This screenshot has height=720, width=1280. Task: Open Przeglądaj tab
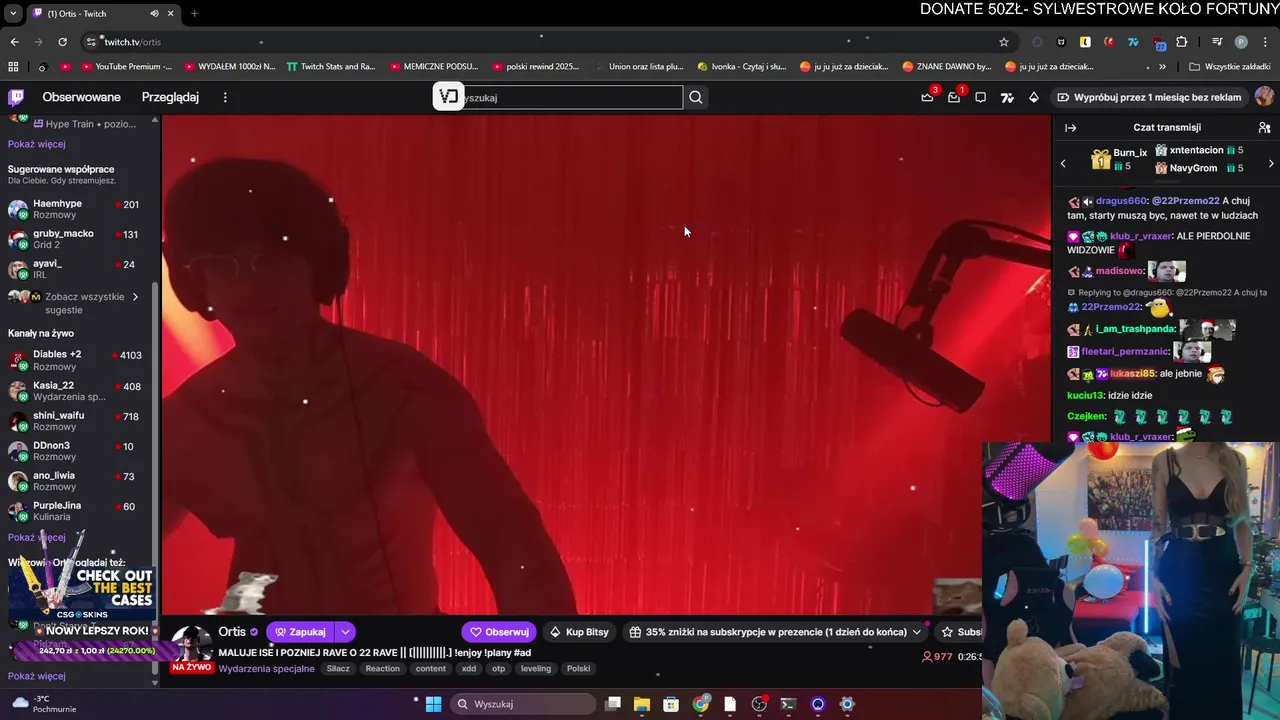click(x=170, y=97)
